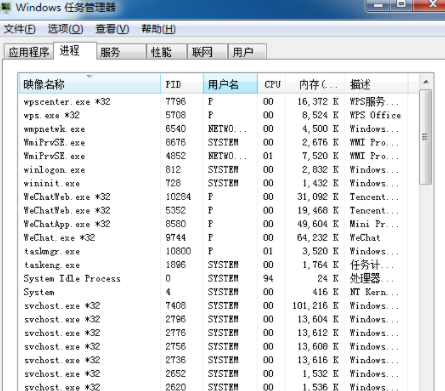Sort by 内存 column header

tap(315, 84)
